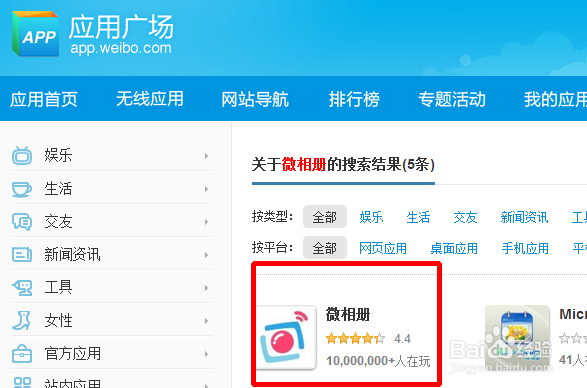Click the 微相册 star rating
This screenshot has width=587, height=388.
(x=355, y=339)
